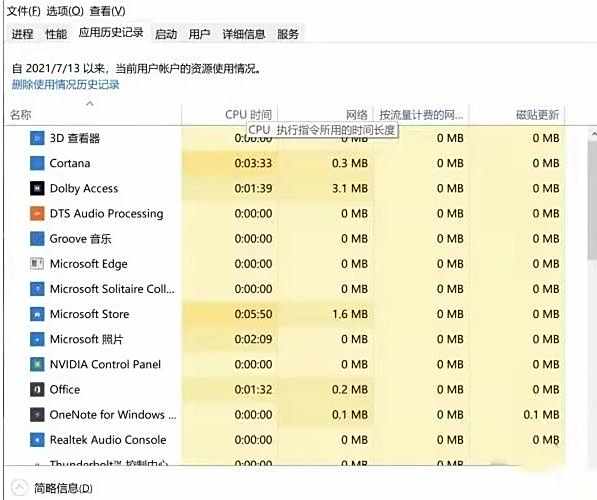Open the 文件(F) menu
The width and height of the screenshot is (597, 500).
24,11
